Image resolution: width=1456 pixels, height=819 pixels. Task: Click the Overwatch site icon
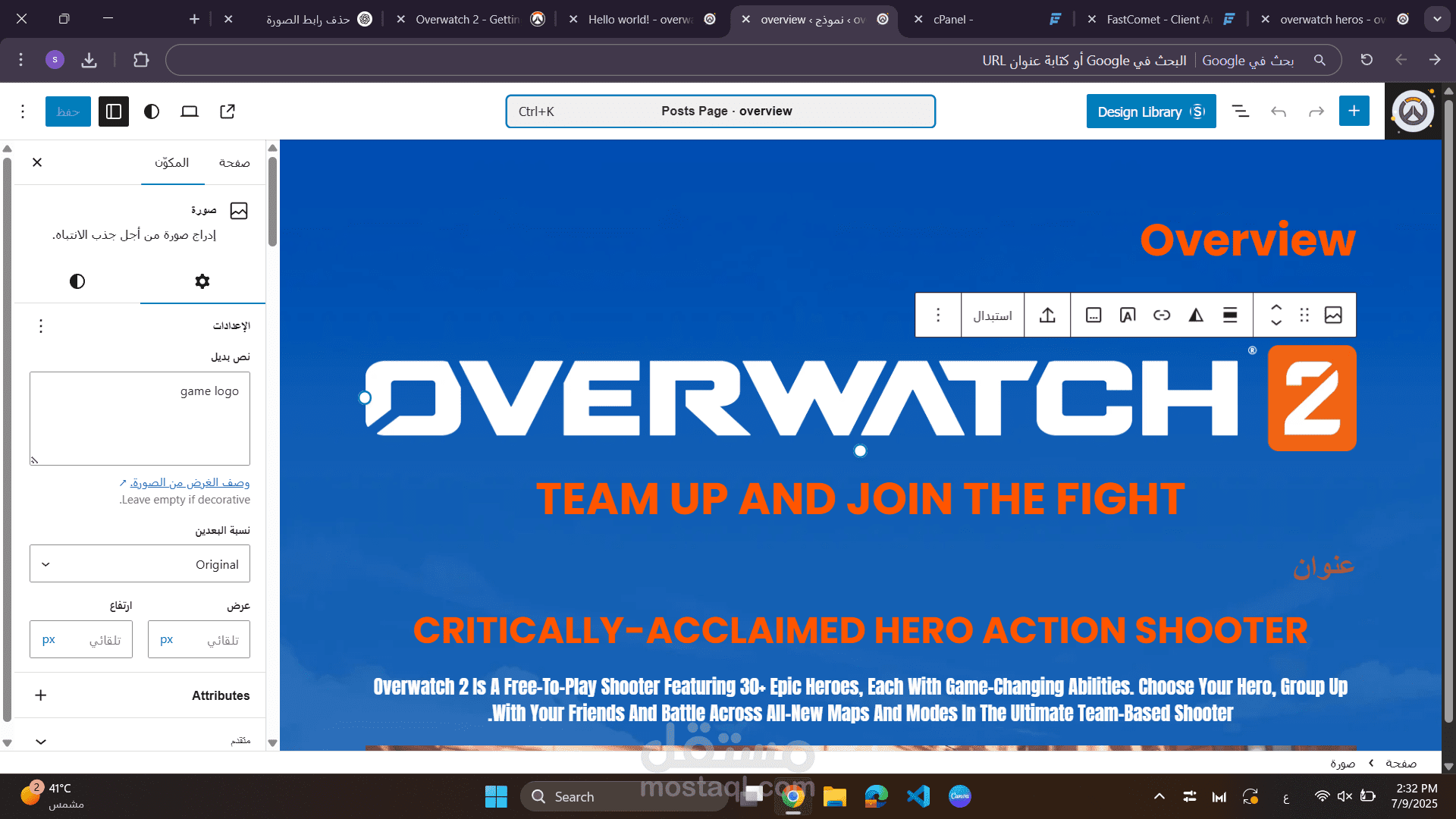coord(1413,111)
